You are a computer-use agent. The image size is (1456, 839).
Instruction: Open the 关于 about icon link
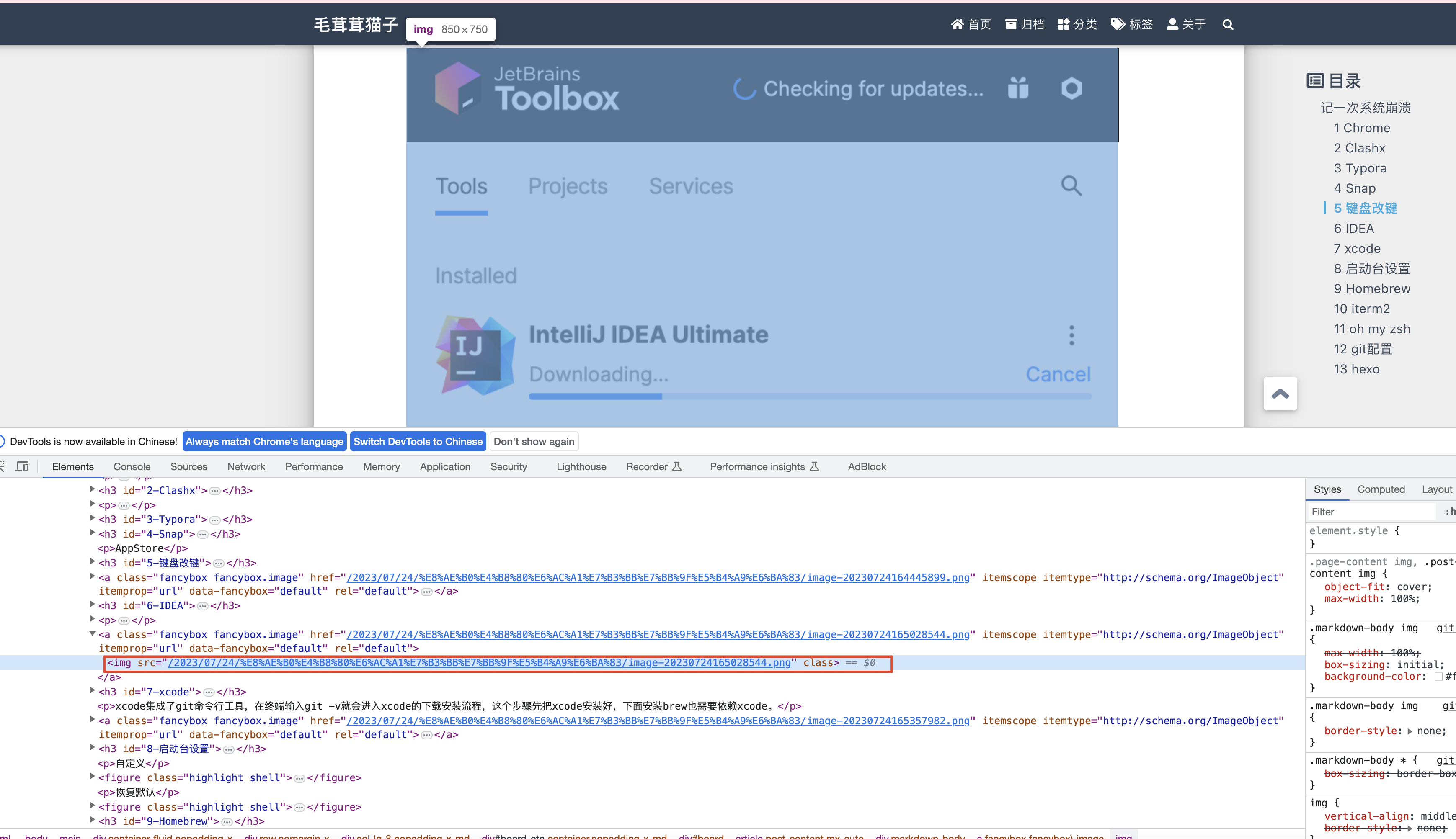point(1186,25)
